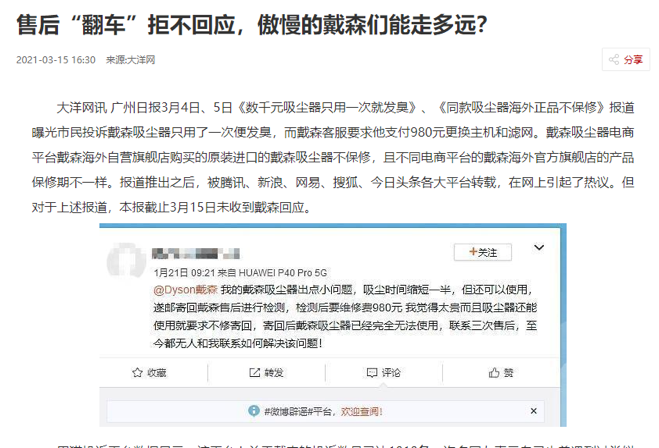
Task: Click the blurred Weibo username
Action: [x=195, y=253]
